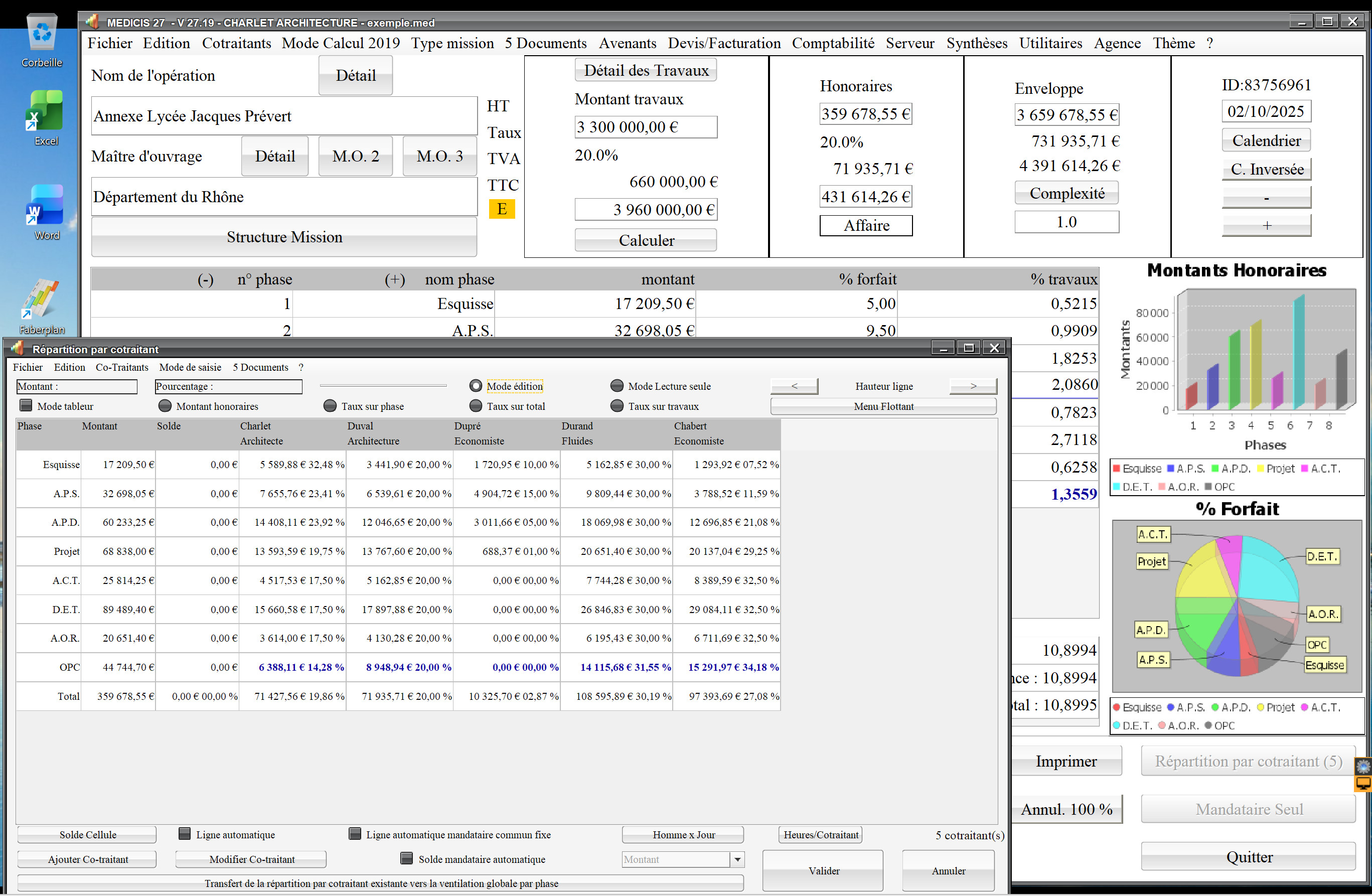Select Taux sur phase radio option
The image size is (1372, 896).
coord(330,406)
